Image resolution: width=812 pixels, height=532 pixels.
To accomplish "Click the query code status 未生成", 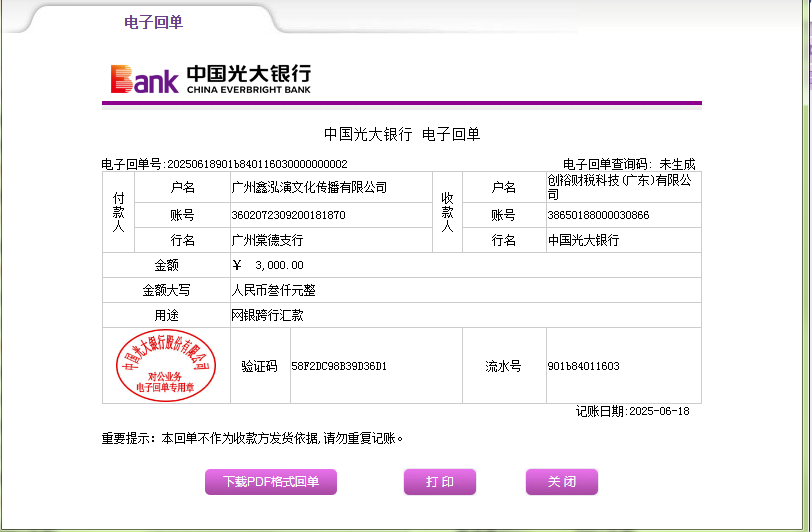I will pyautogui.click(x=677, y=164).
